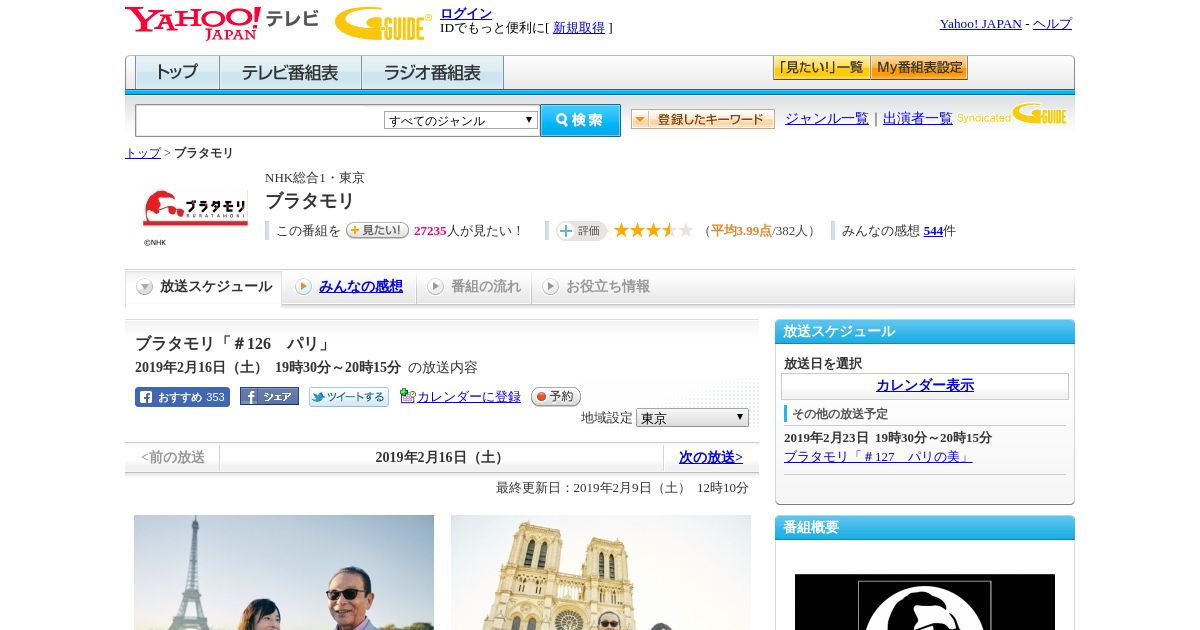The width and height of the screenshot is (1200, 630).
Task: Click the 2019年2月16日（土） date bar text
Action: 441,458
